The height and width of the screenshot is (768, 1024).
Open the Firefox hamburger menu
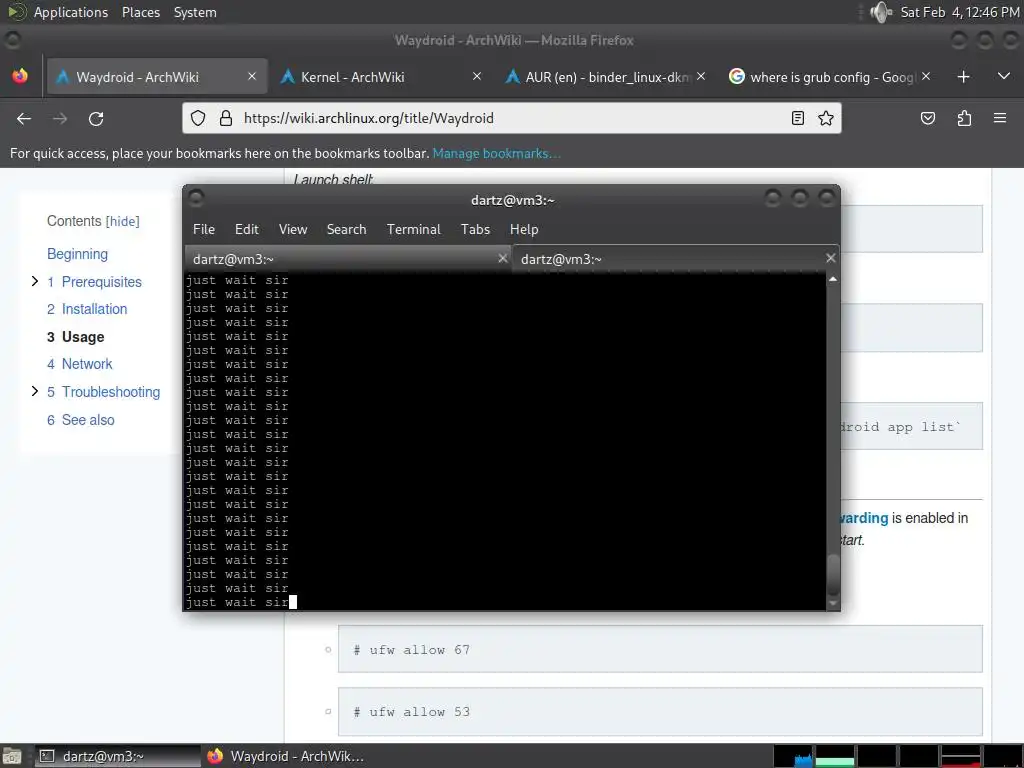coord(1000,118)
